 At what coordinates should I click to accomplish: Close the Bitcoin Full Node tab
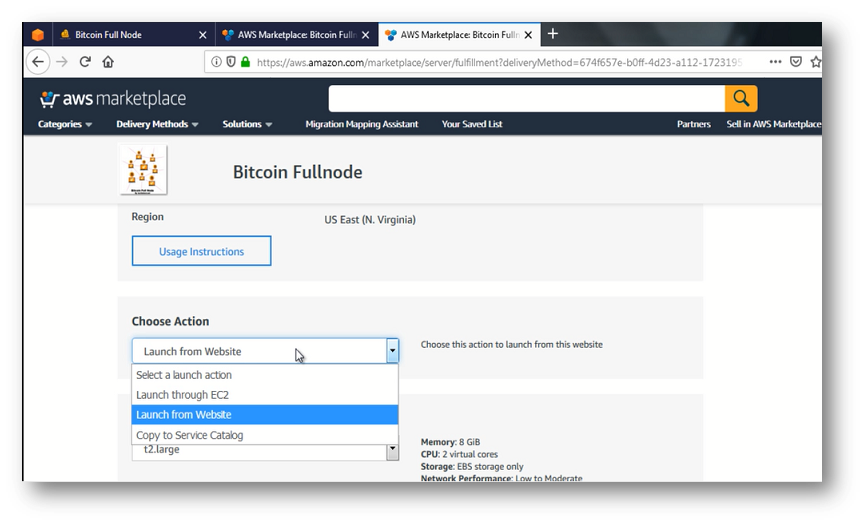coord(203,35)
